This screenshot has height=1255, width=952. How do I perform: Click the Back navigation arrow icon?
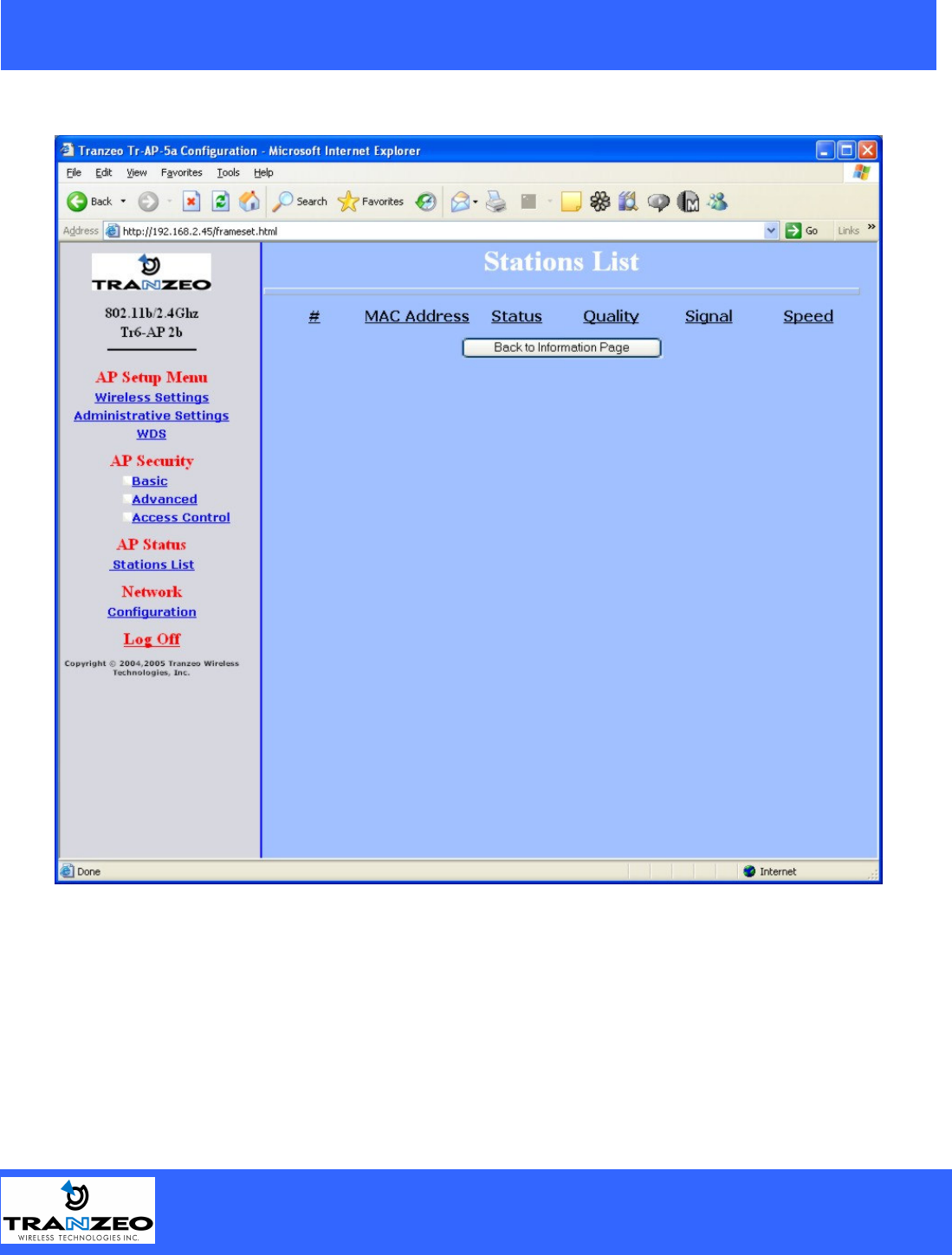tap(77, 202)
